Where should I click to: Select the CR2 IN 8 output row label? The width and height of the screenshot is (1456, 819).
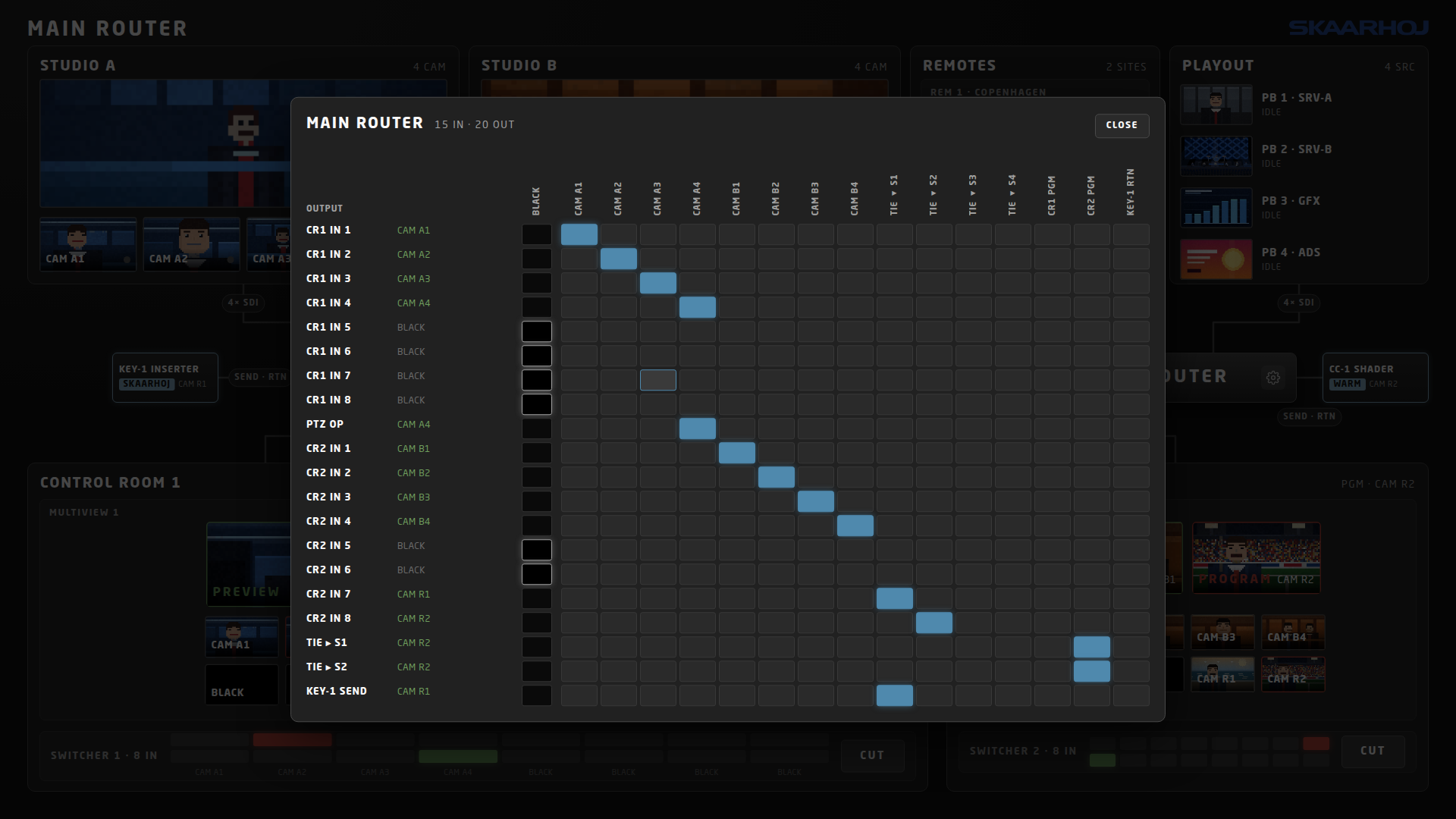(328, 618)
